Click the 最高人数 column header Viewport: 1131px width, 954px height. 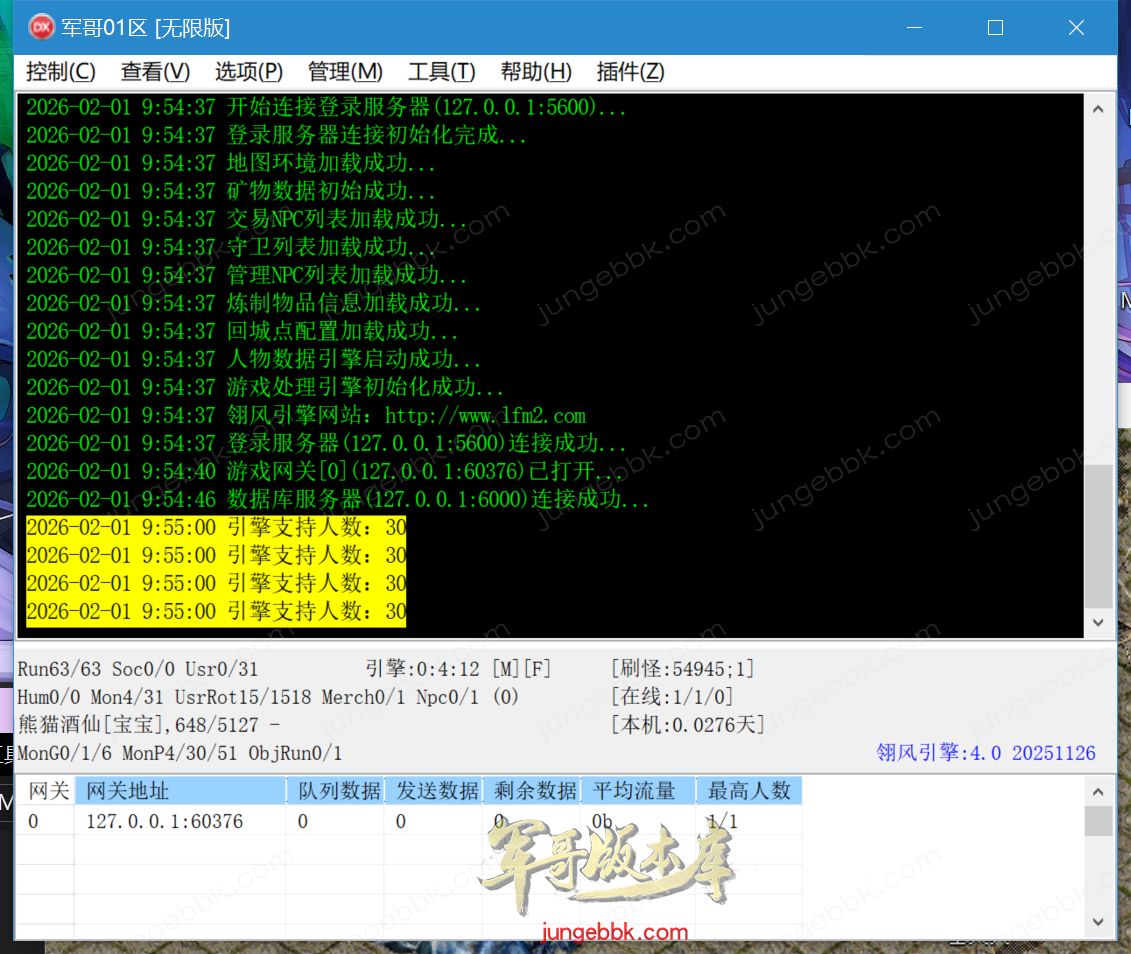click(x=749, y=791)
